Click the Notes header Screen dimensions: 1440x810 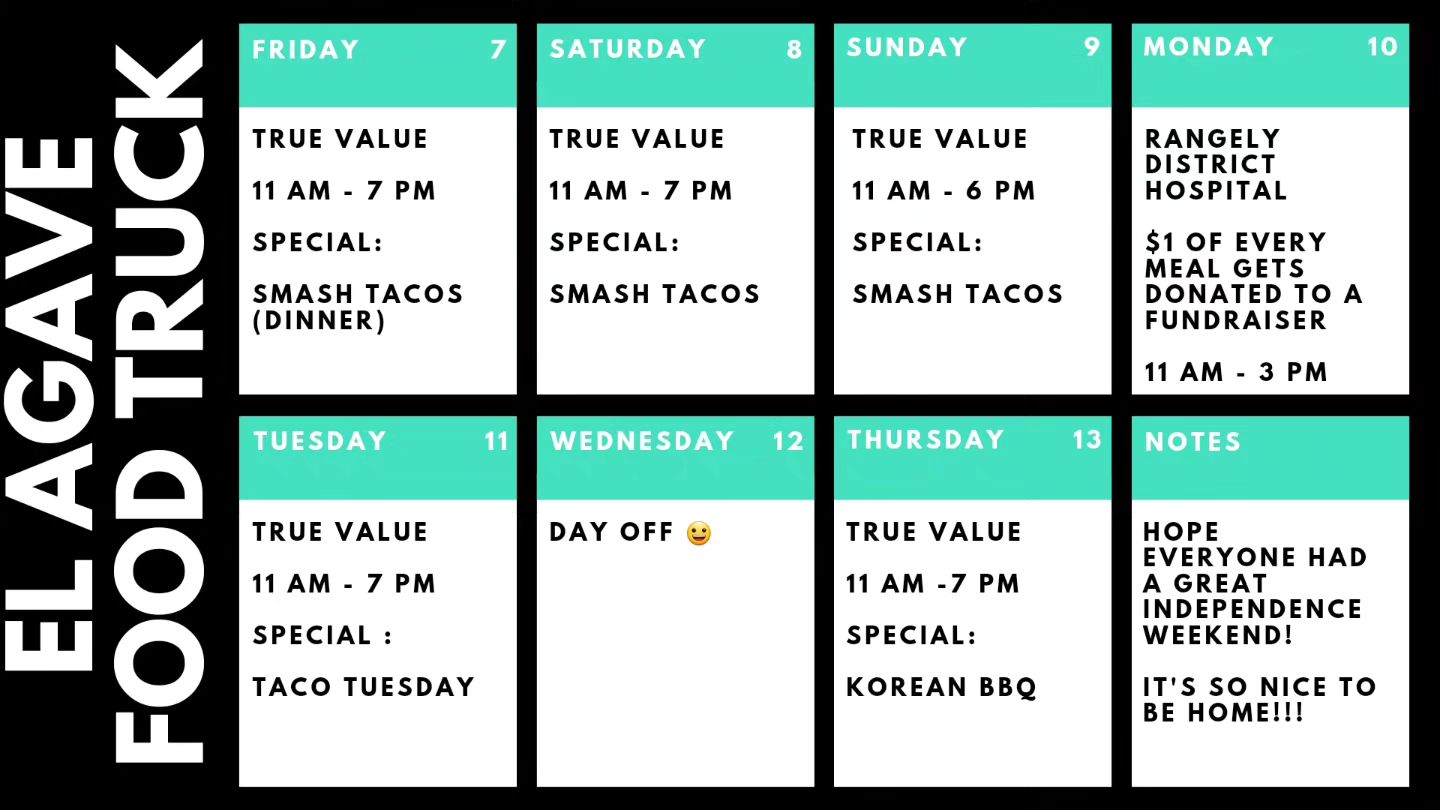click(x=1270, y=458)
